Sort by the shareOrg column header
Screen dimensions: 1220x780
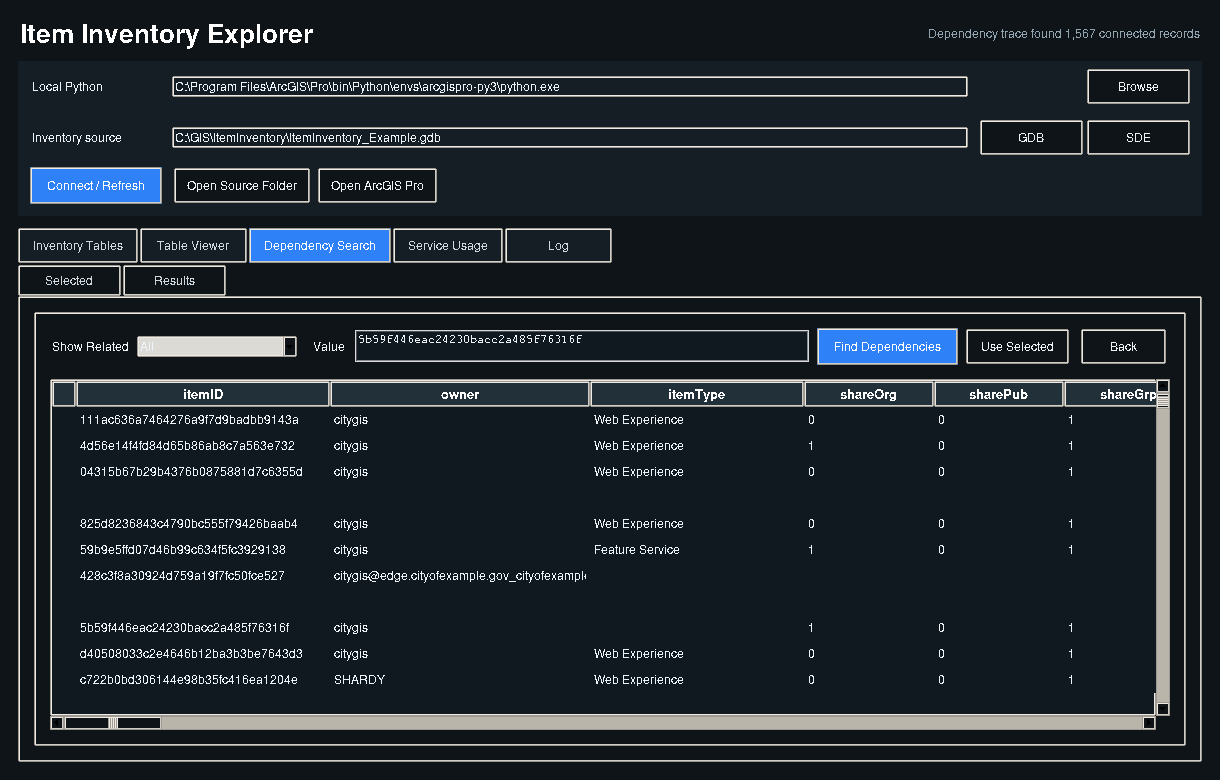pyautogui.click(x=869, y=395)
